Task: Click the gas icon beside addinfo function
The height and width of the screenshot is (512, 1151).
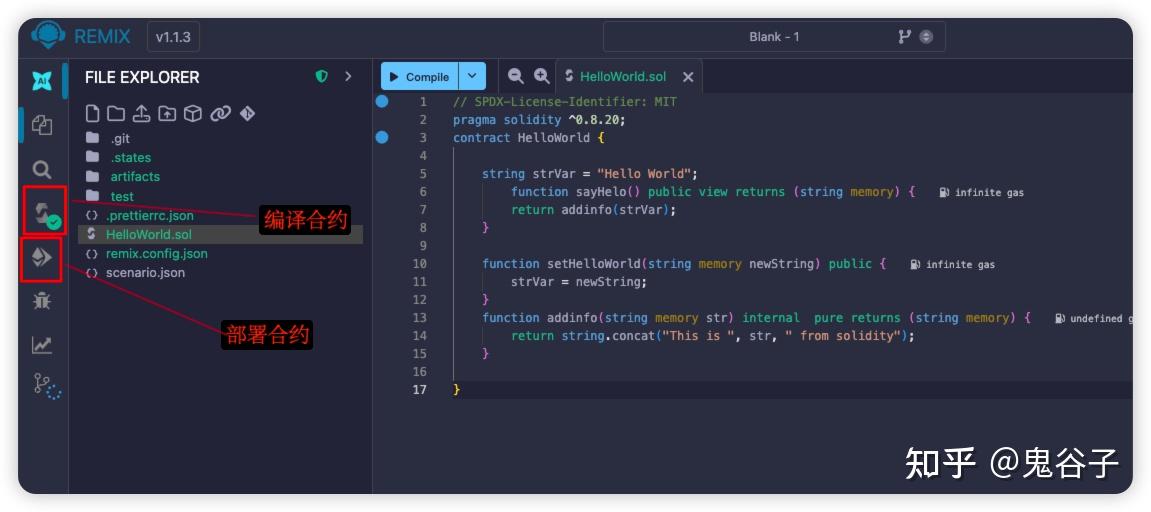Action: click(x=1061, y=318)
